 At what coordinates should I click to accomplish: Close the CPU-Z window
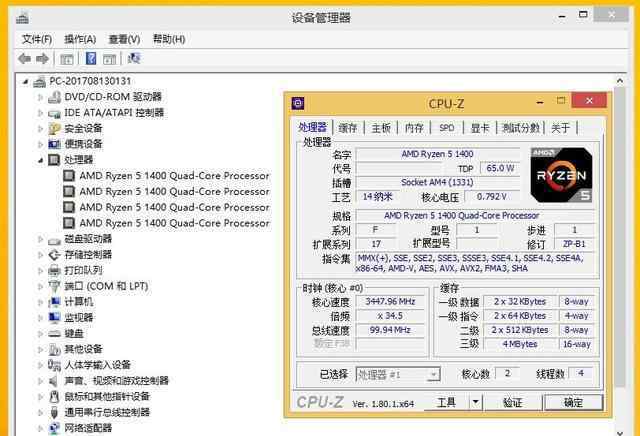tap(589, 100)
